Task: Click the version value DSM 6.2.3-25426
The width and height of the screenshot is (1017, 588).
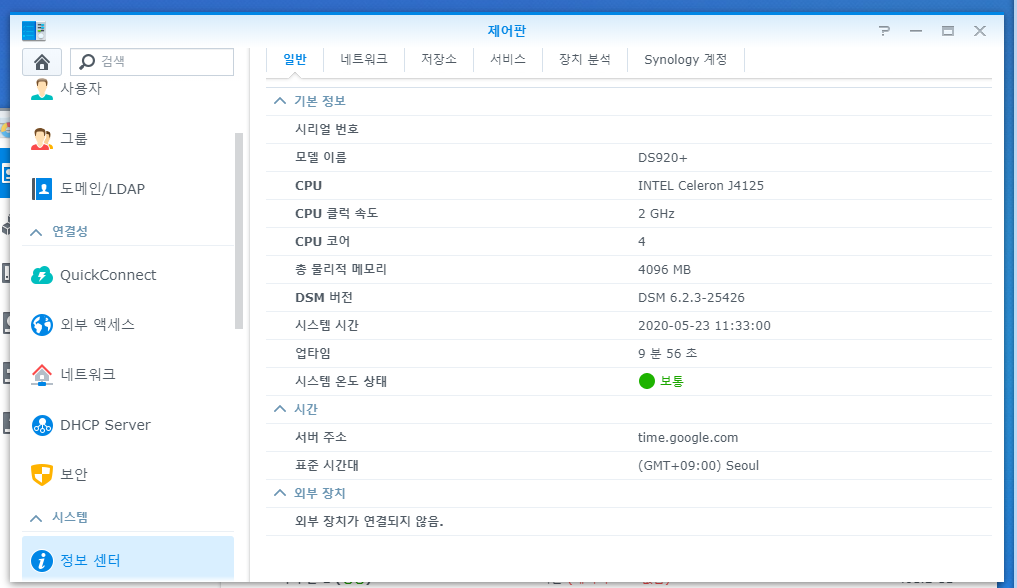Action: pos(691,298)
